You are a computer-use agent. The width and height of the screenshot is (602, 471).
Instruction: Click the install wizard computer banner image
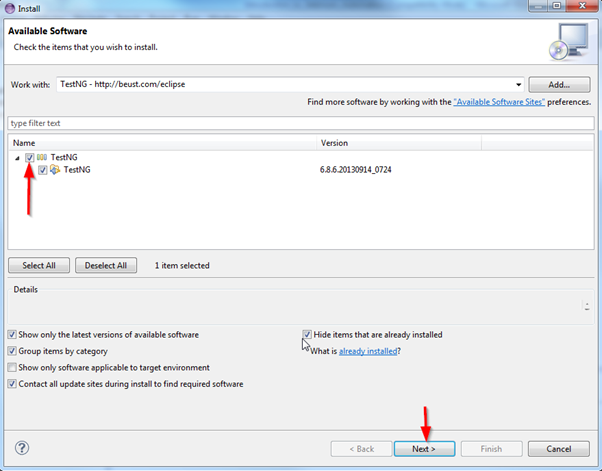click(x=569, y=41)
